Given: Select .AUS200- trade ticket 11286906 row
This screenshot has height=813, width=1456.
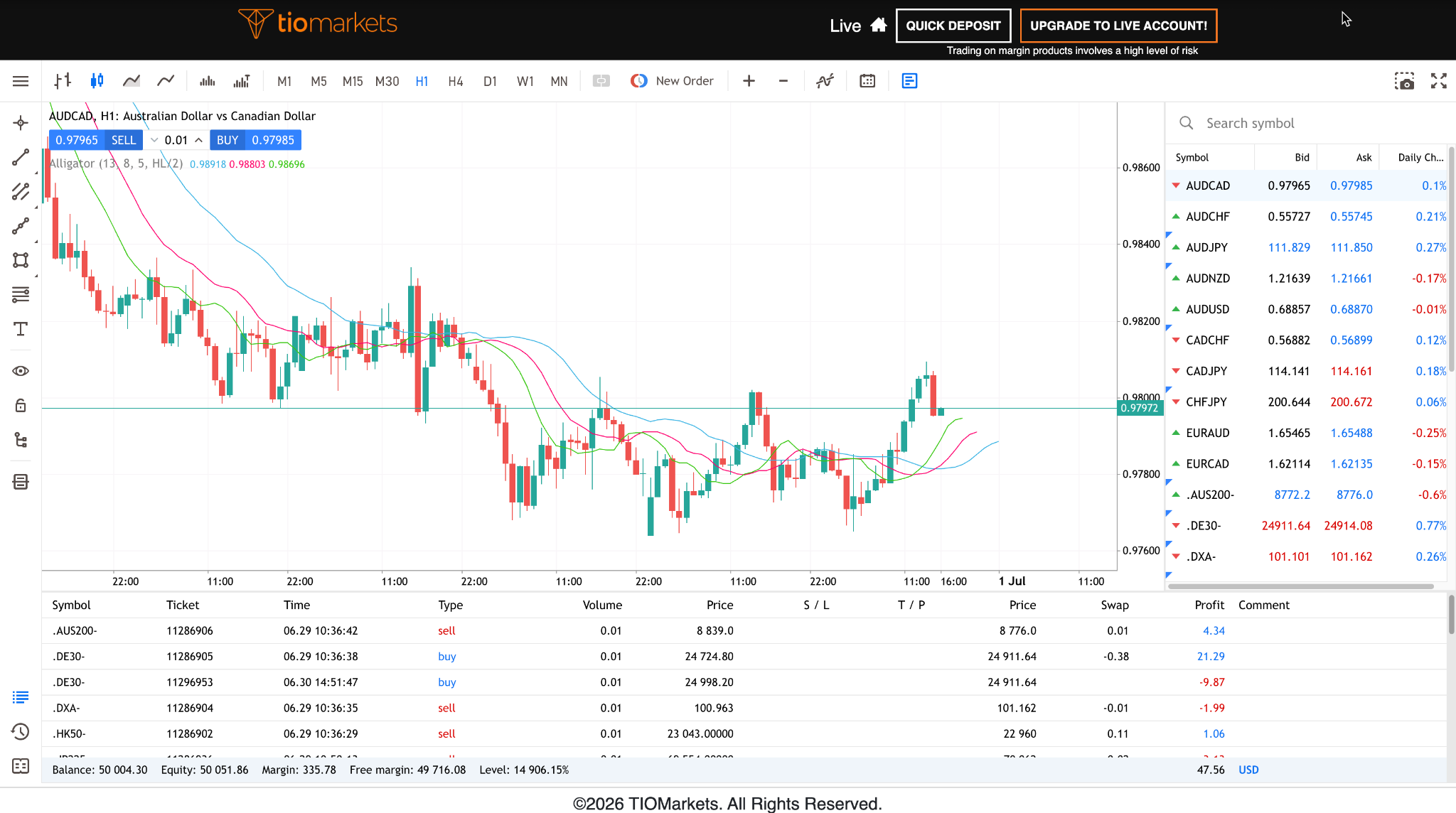Looking at the screenshot, I should pos(744,631).
